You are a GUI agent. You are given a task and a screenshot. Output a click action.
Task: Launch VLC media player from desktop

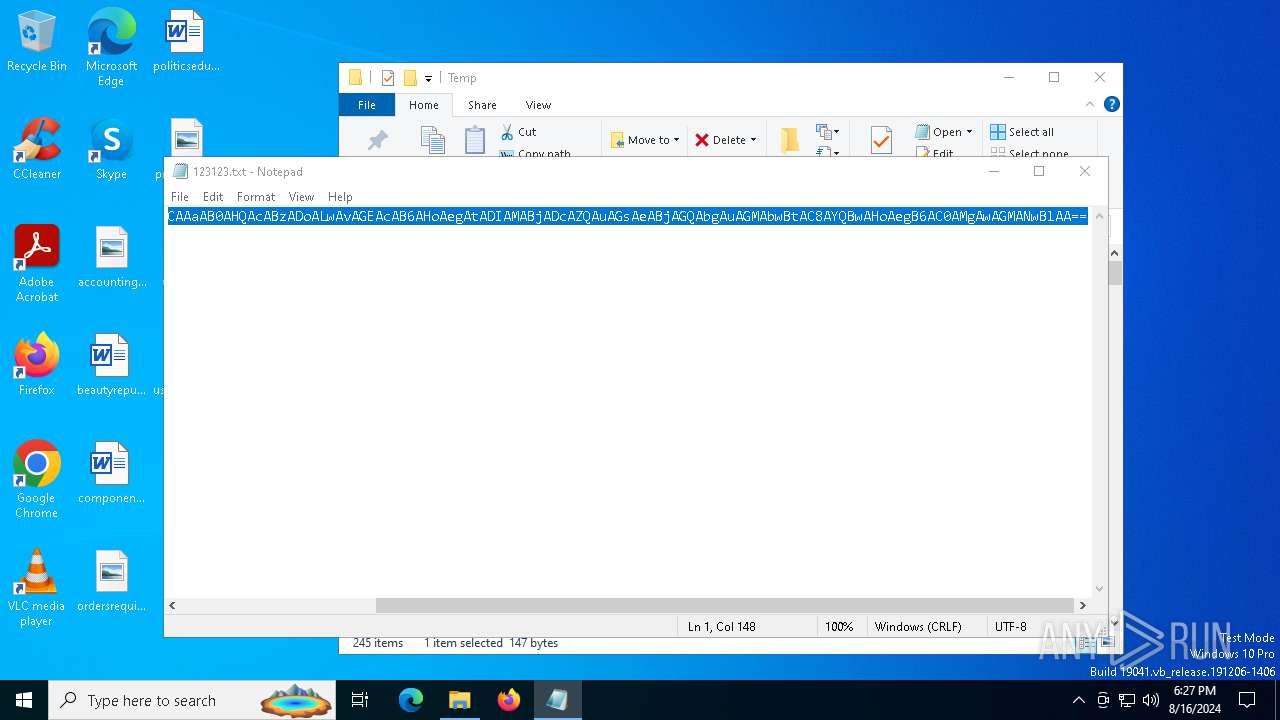[x=36, y=588]
